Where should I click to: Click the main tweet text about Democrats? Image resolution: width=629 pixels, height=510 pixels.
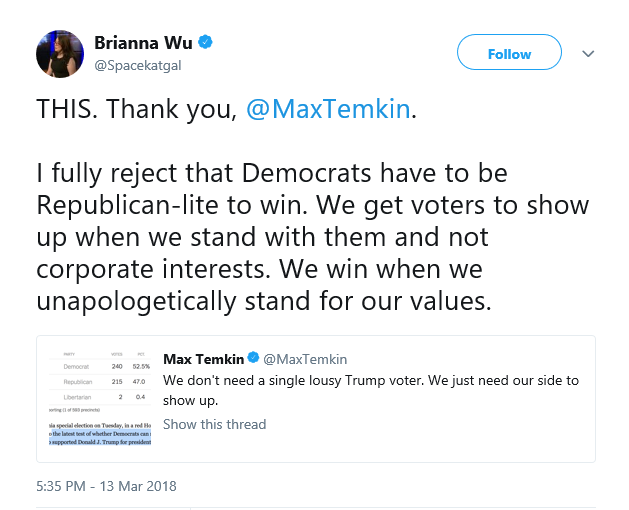(x=312, y=237)
